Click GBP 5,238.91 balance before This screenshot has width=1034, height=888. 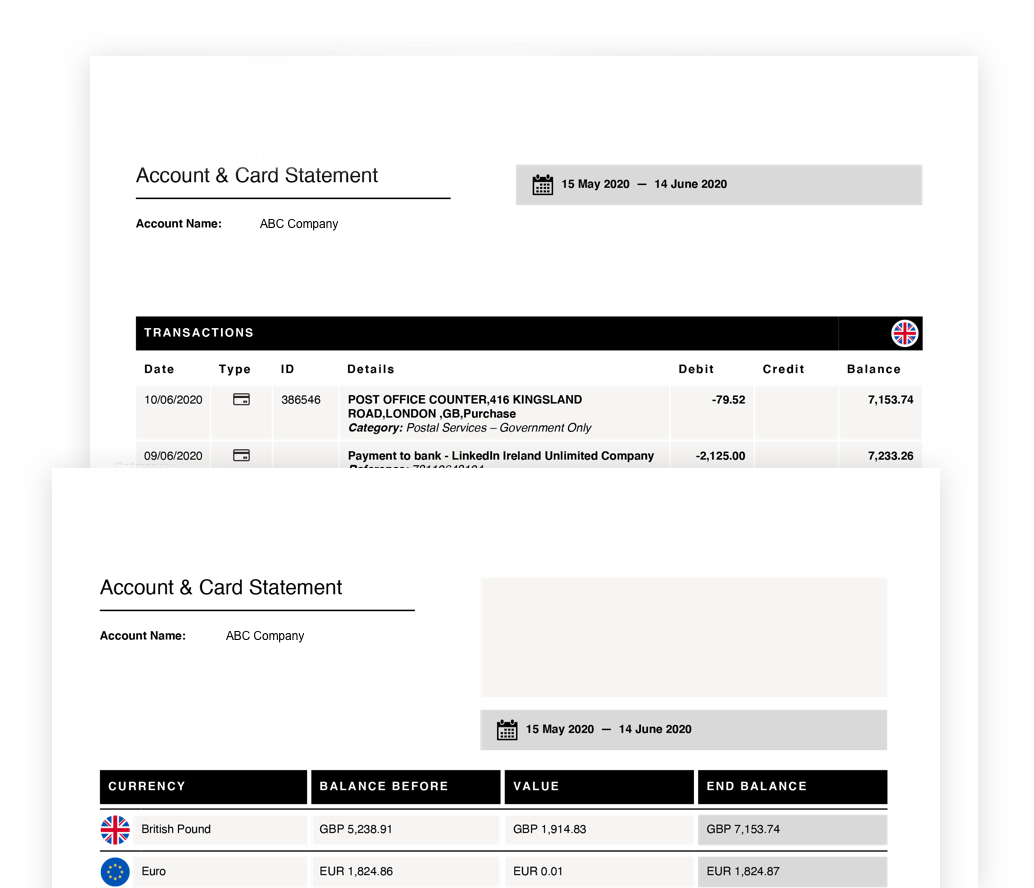tap(355, 829)
